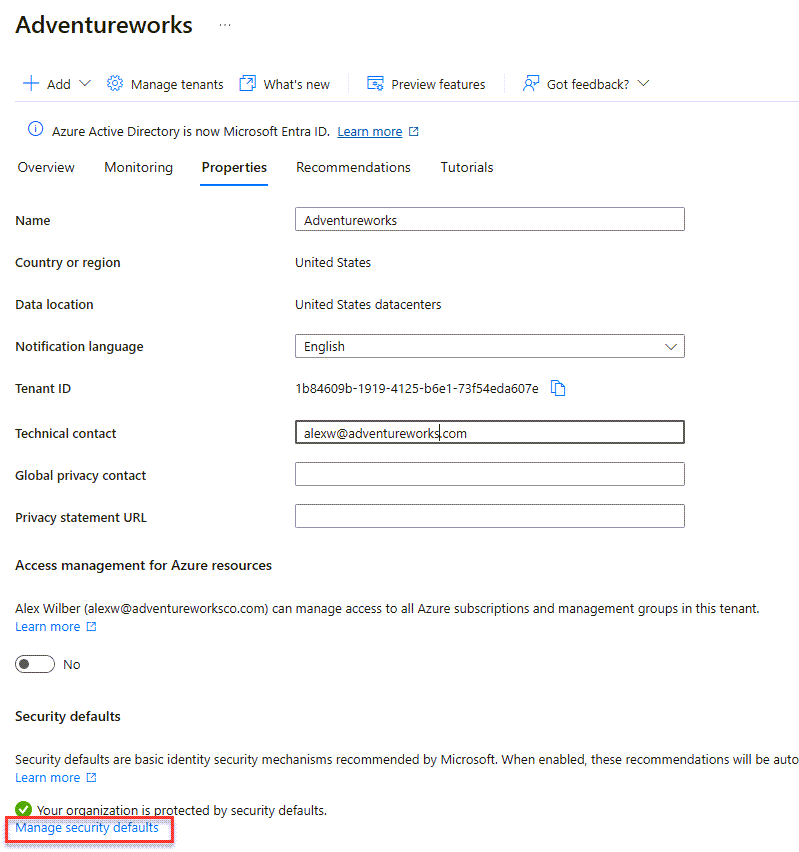Switch to the Overview tab
The height and width of the screenshot is (852, 799).
point(46,167)
